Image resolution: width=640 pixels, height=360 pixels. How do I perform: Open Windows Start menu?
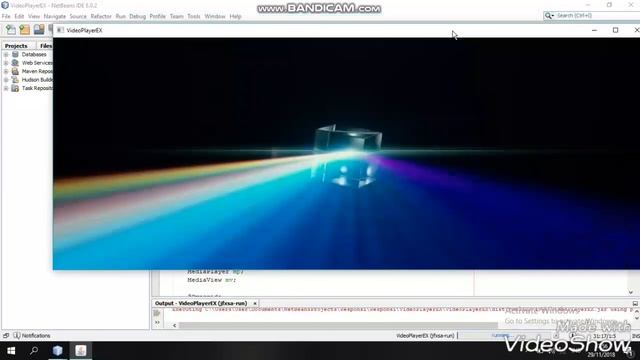coord(11,351)
